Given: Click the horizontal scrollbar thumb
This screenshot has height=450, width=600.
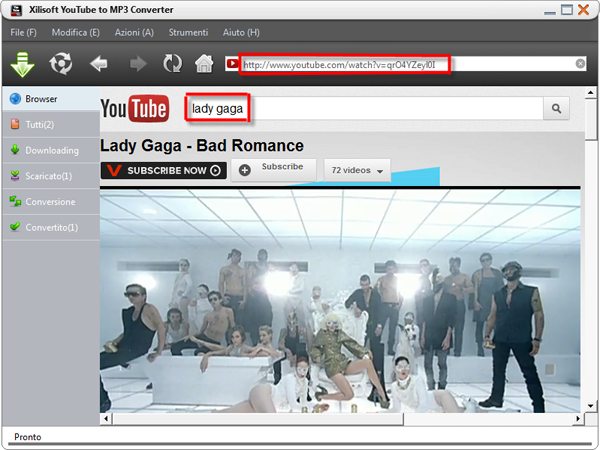Looking at the screenshot, I should (258, 419).
